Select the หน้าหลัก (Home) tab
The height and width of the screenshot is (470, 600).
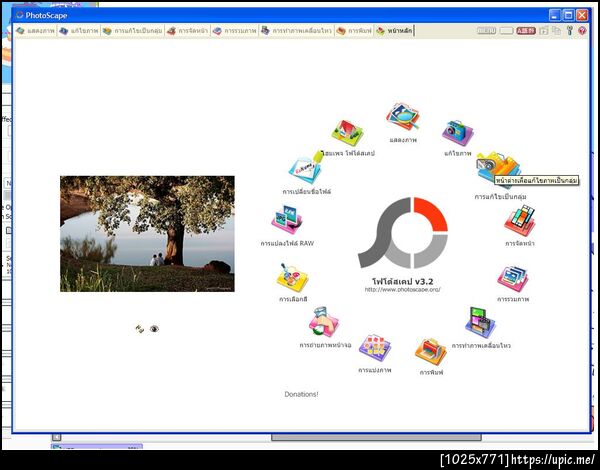pos(394,31)
